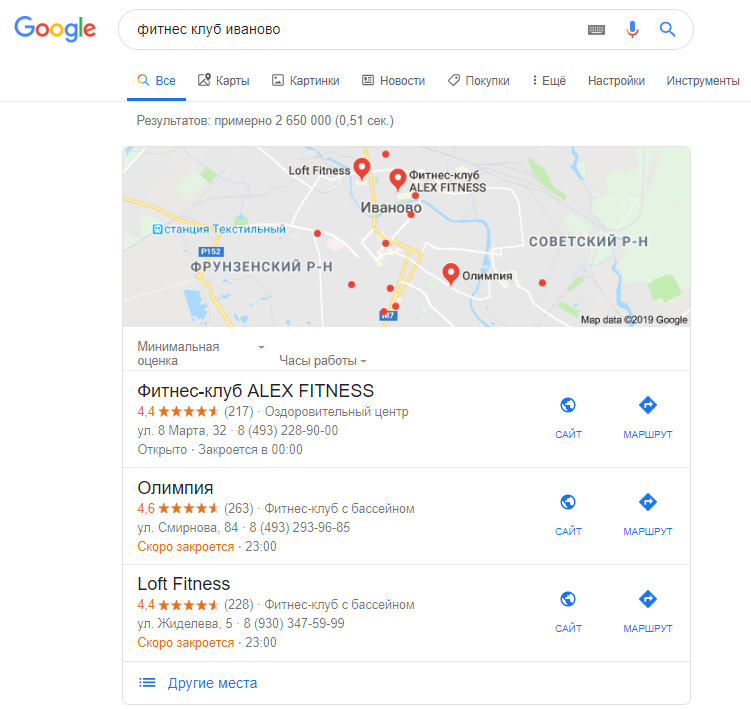This screenshot has height=709, width=751.
Task: Open the Новости tab
Action: (393, 80)
